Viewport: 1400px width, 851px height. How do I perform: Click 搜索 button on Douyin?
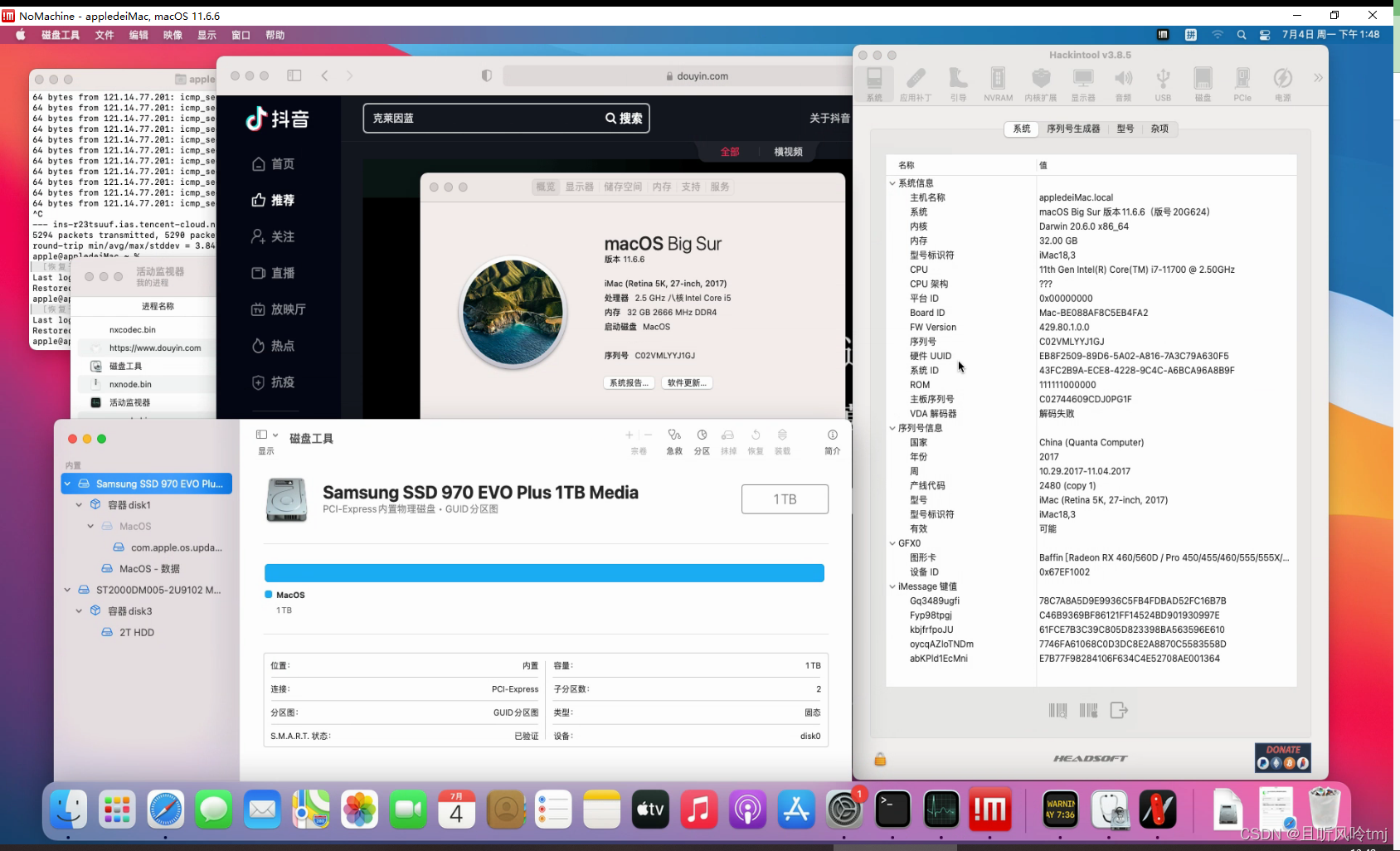point(624,118)
